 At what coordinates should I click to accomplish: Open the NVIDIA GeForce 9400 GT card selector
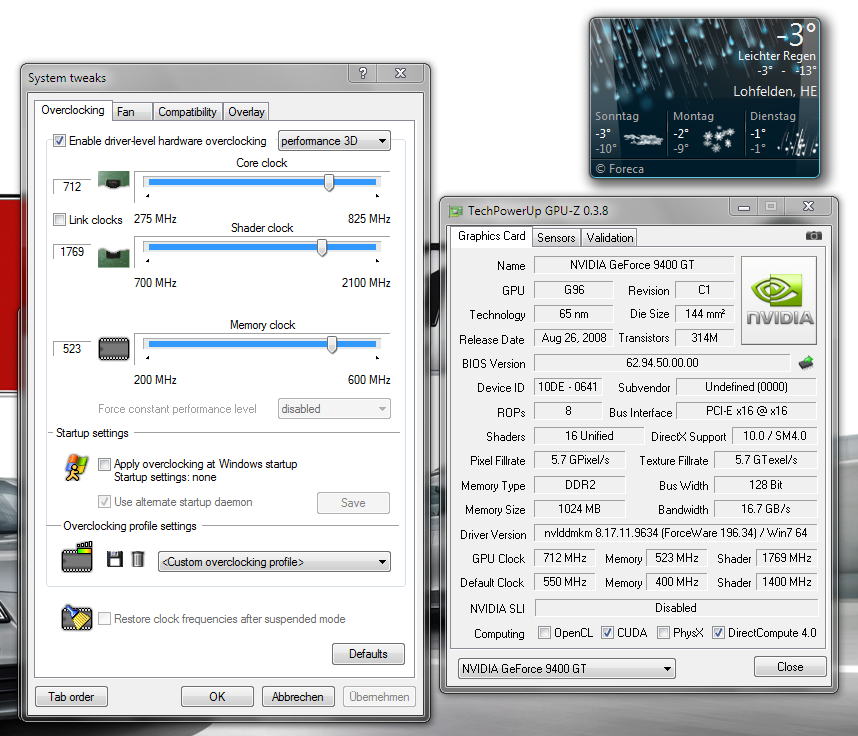tap(566, 668)
